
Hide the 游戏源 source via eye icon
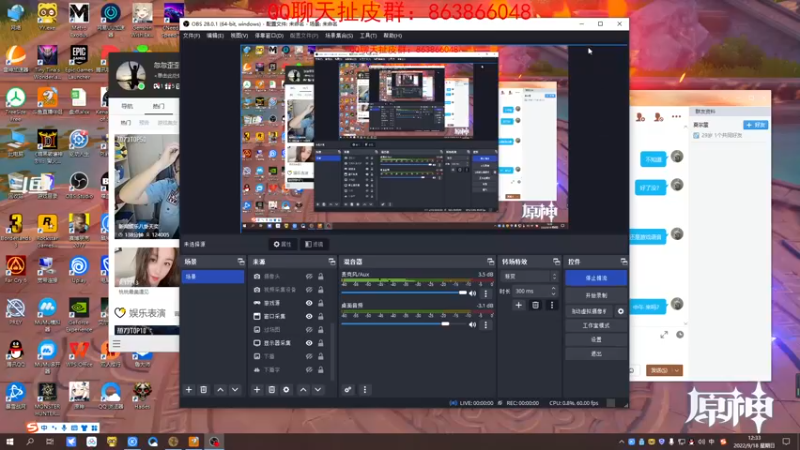coord(309,303)
